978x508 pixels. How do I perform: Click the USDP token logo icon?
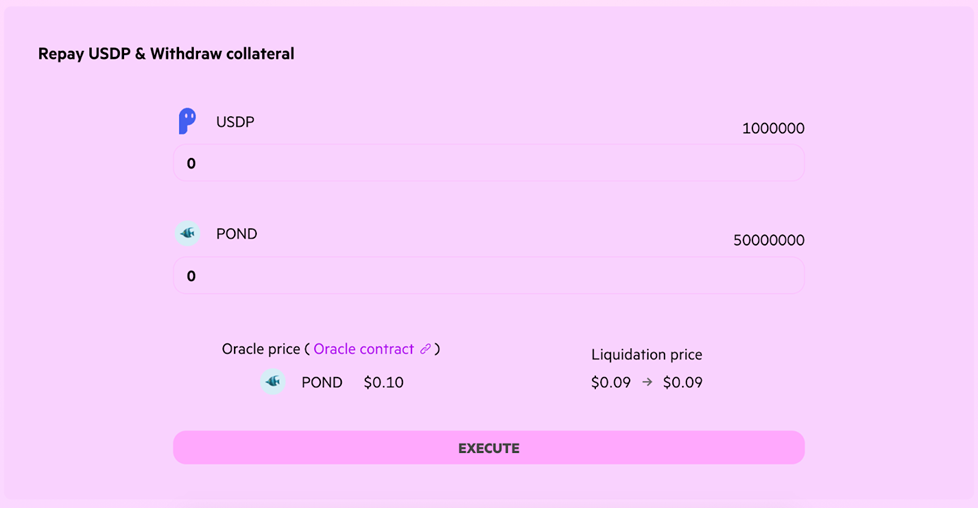[187, 121]
